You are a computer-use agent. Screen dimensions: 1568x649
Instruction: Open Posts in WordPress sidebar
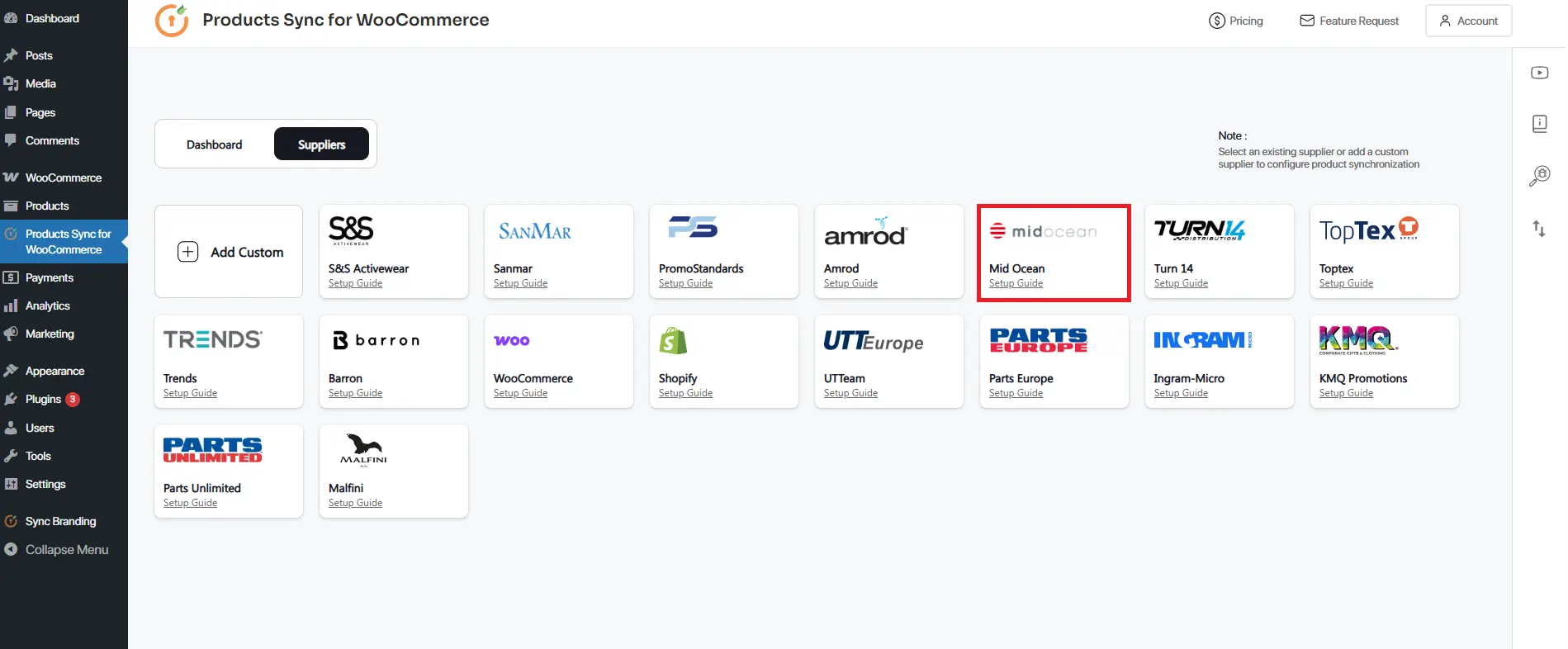click(x=64, y=55)
